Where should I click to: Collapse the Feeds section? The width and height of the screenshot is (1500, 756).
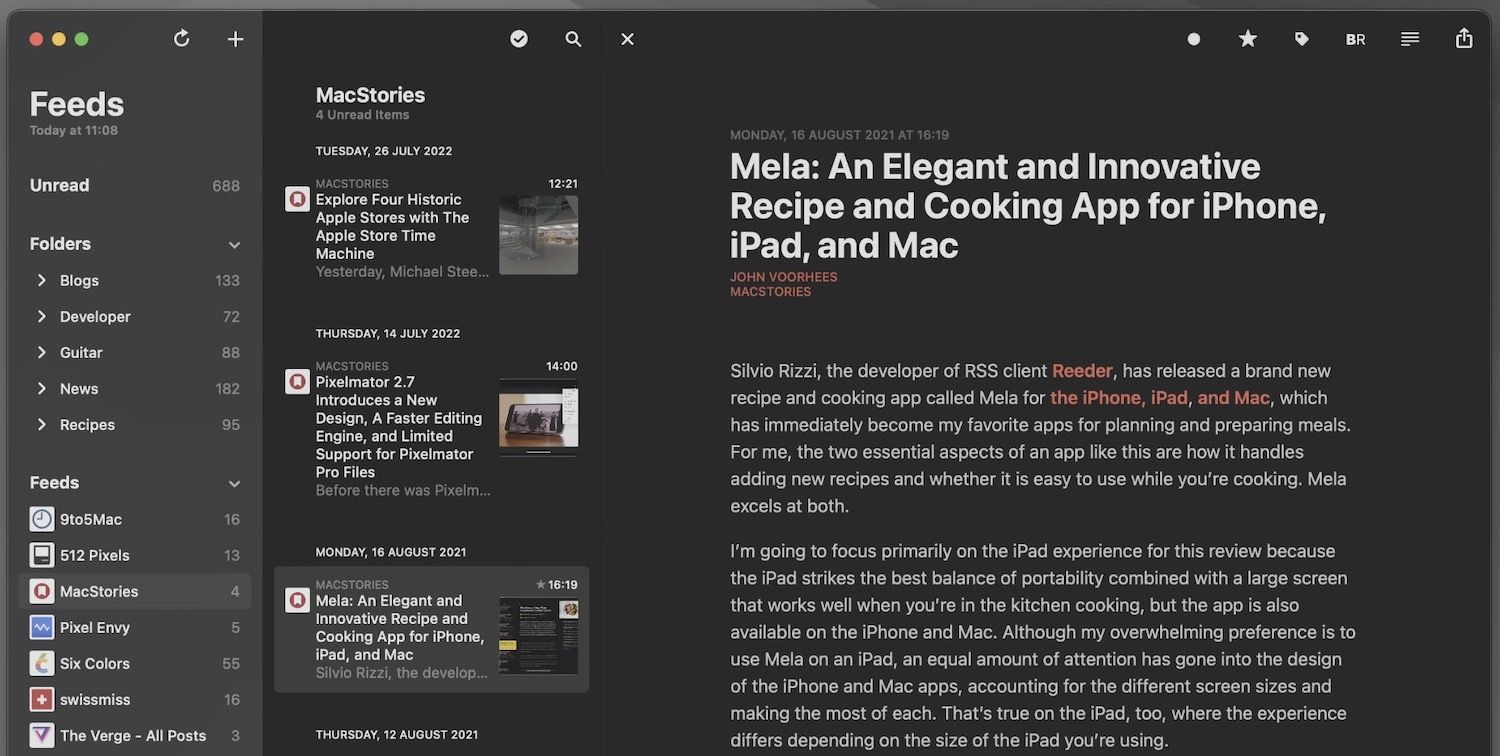[x=233, y=483]
